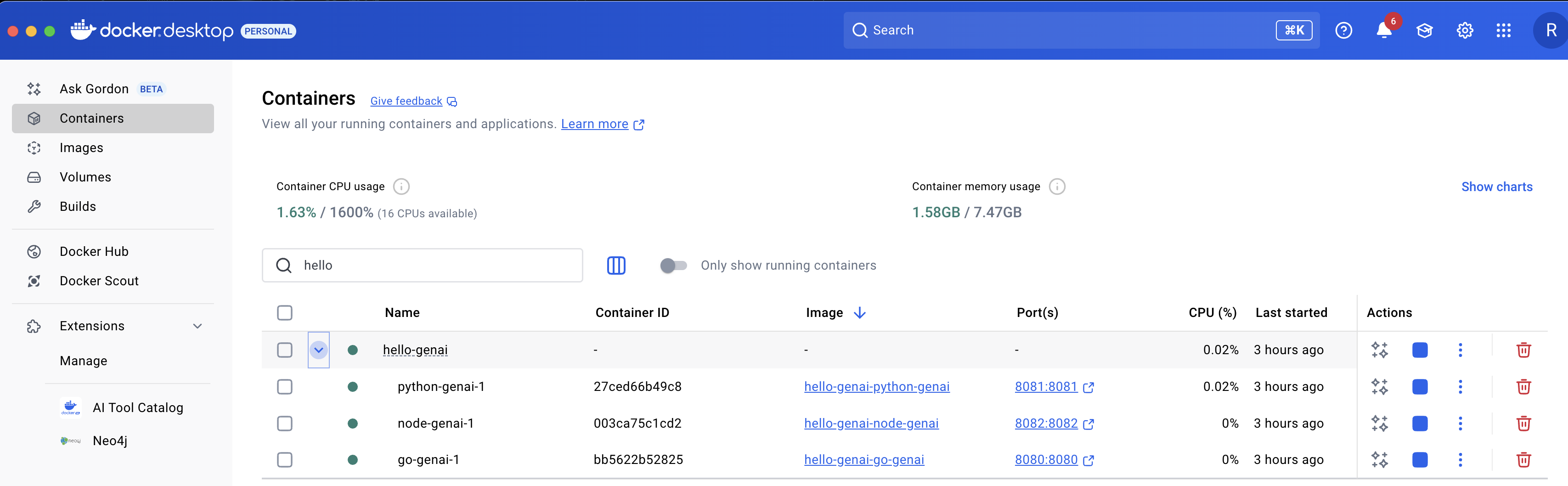Open more actions for hello-genai
The height and width of the screenshot is (486, 1568).
[x=1460, y=350]
